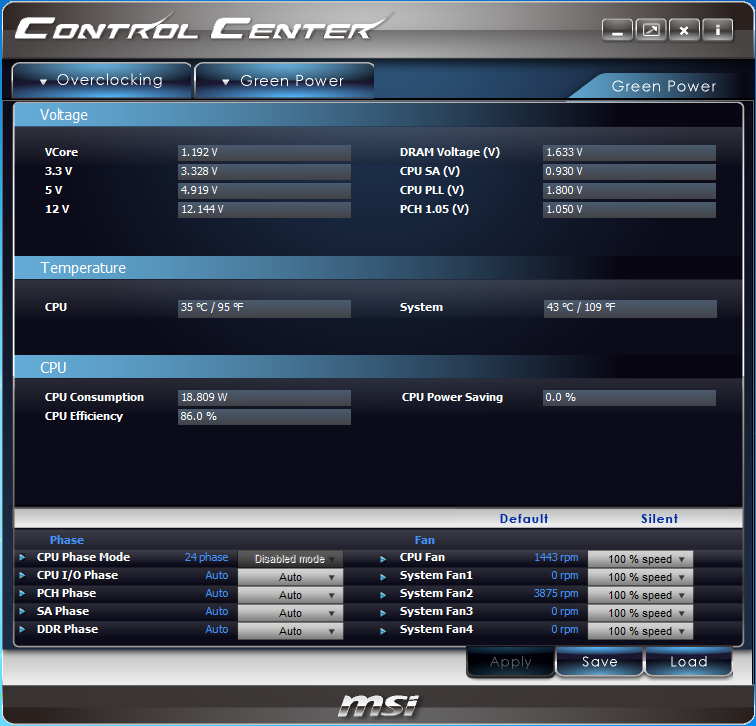Click the System temperature 43 °C field
This screenshot has width=756, height=726.
(x=630, y=309)
